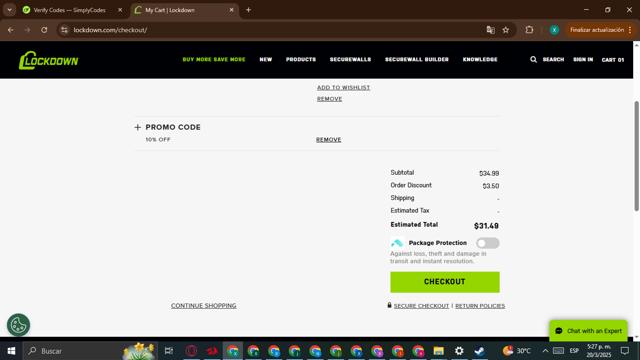640x360 pixels.
Task: Open Steam from the taskbar
Action: [x=479, y=351]
